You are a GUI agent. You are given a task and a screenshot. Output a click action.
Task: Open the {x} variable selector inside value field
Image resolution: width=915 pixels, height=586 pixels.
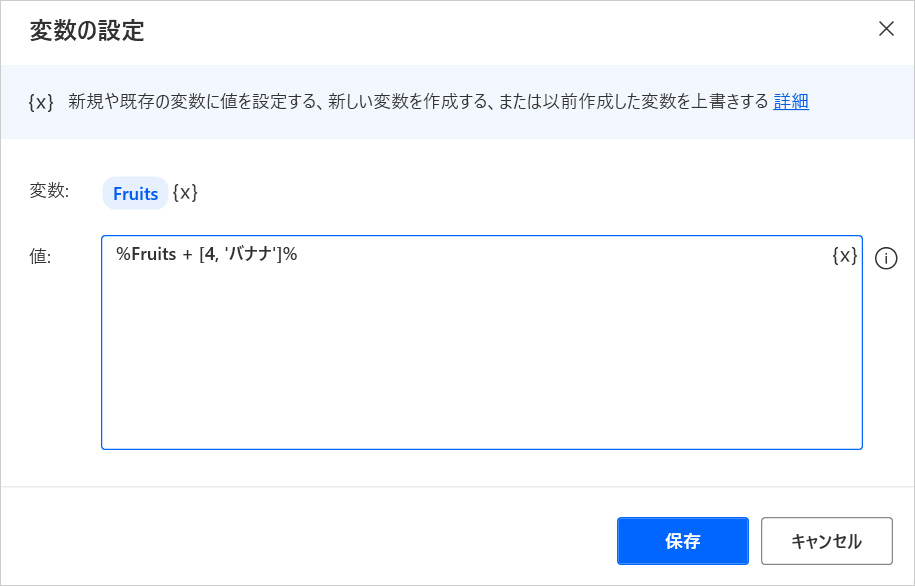(x=844, y=255)
